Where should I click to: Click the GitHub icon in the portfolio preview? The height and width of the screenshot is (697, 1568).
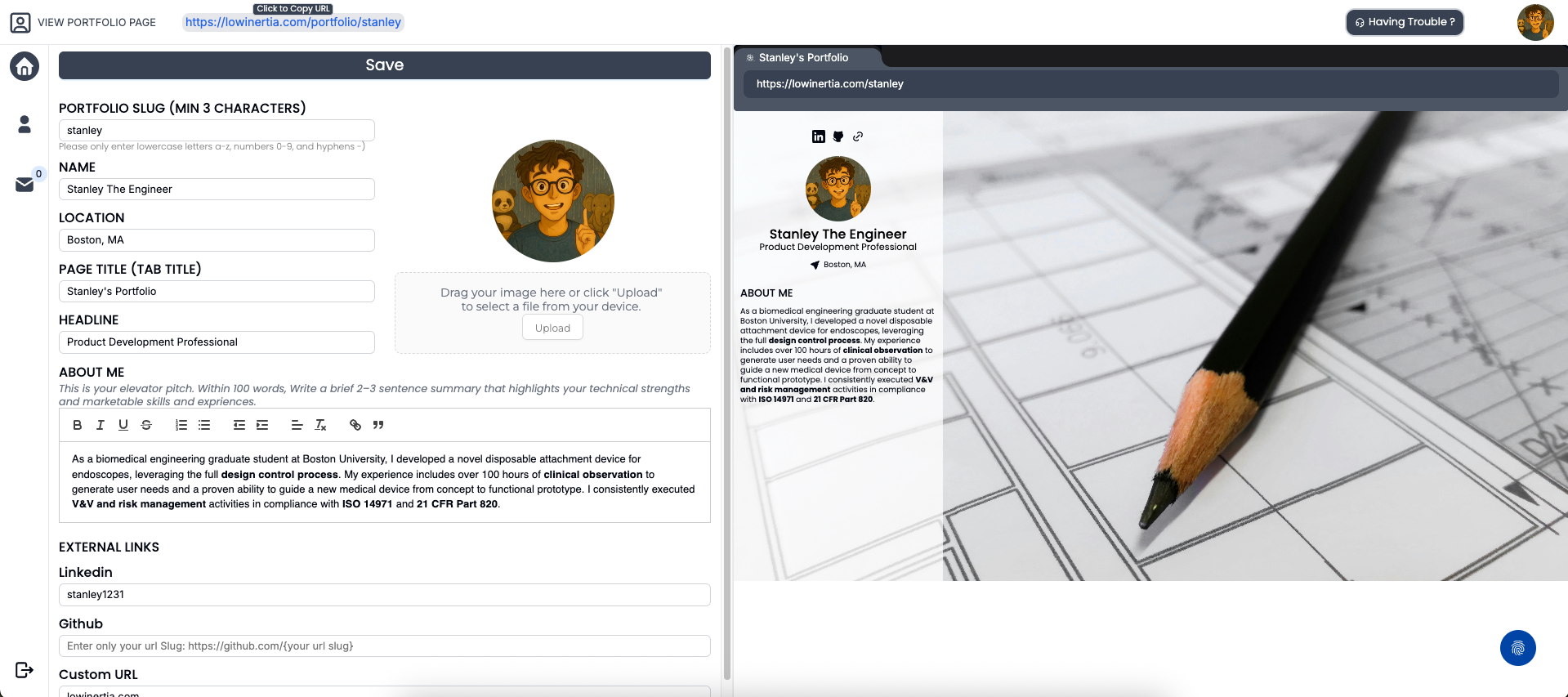(x=838, y=136)
